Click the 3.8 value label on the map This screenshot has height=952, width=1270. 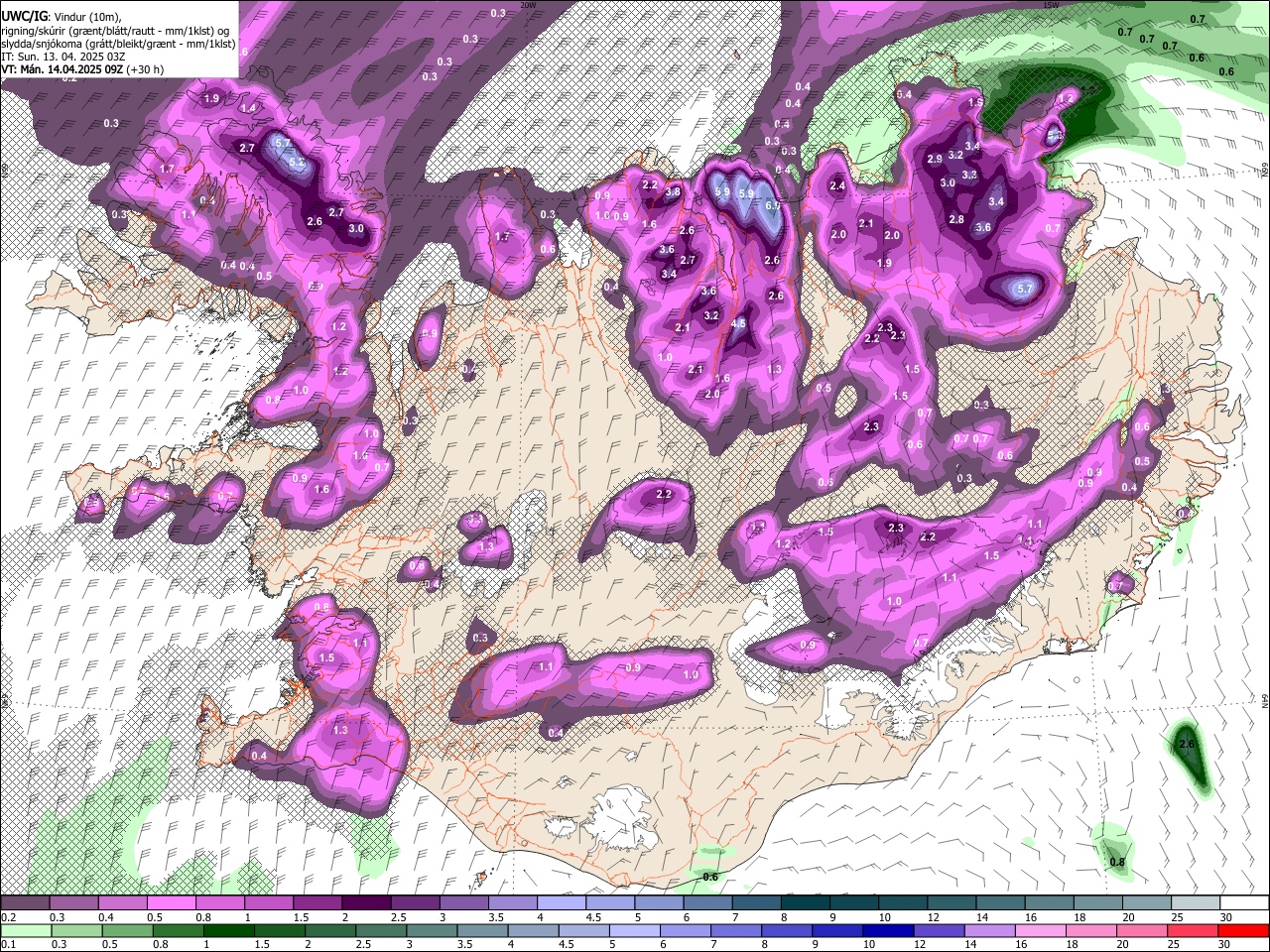(x=673, y=191)
